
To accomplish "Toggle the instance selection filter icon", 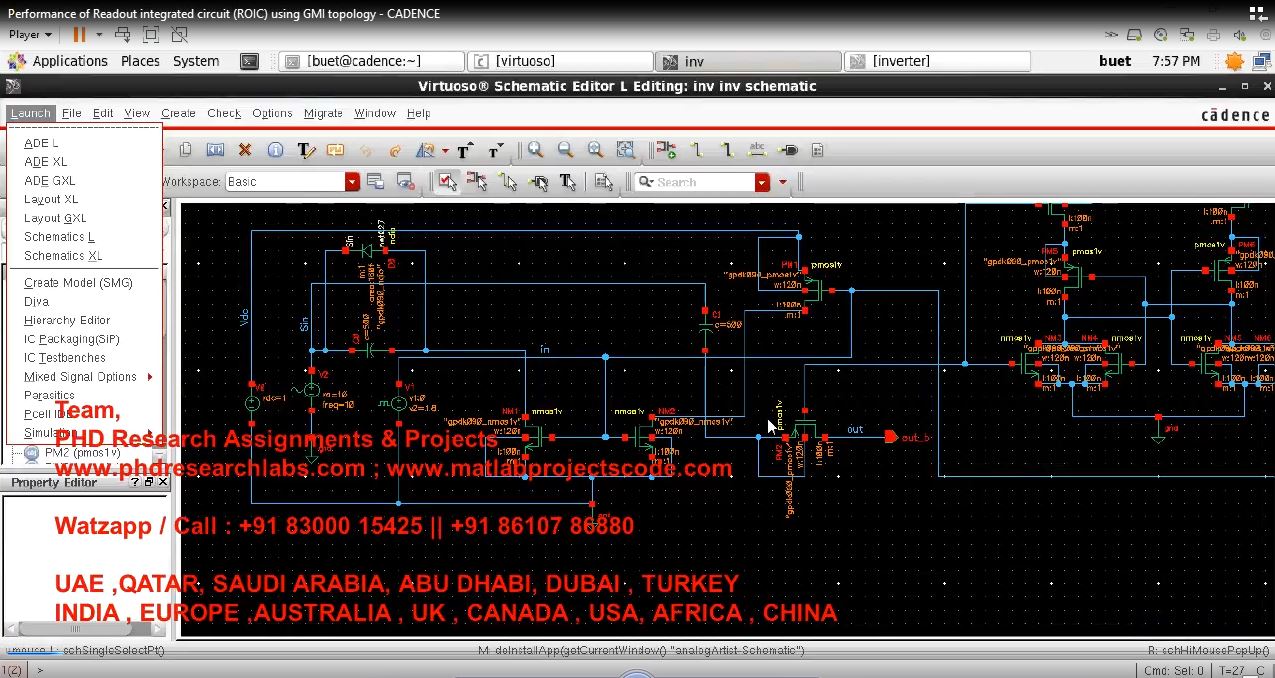I will [x=477, y=182].
